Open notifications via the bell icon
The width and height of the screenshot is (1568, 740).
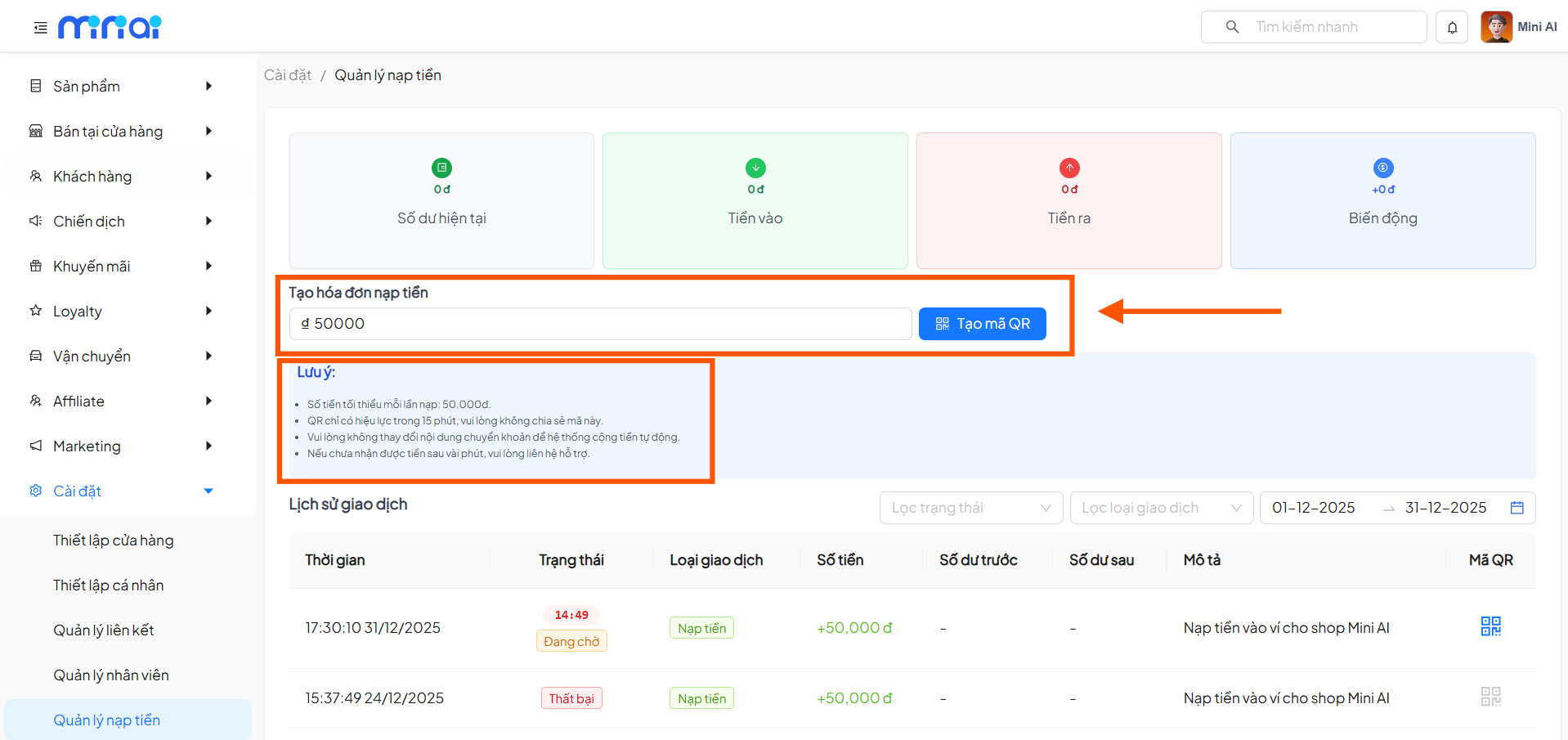(1451, 26)
